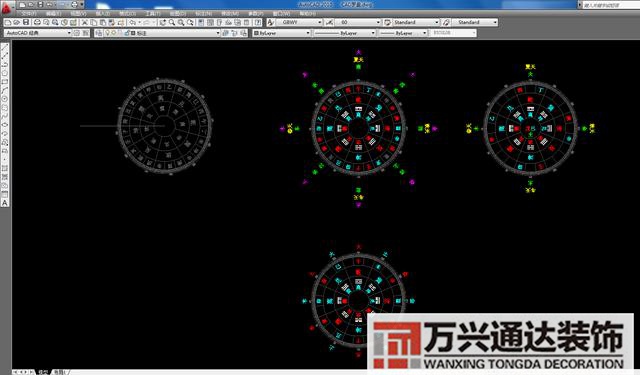Click the Copy clipboard icon
This screenshot has width=640, height=375.
[x=93, y=22]
